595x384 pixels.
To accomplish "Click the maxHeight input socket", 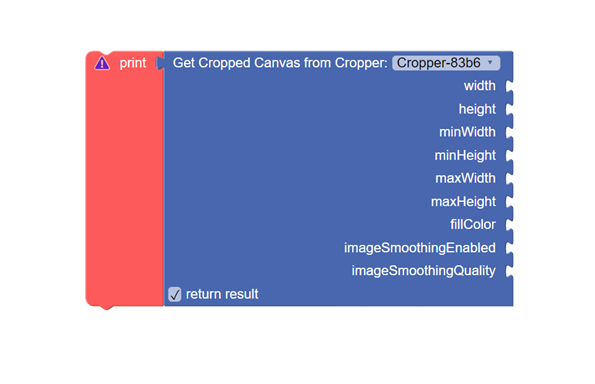I will pos(509,202).
